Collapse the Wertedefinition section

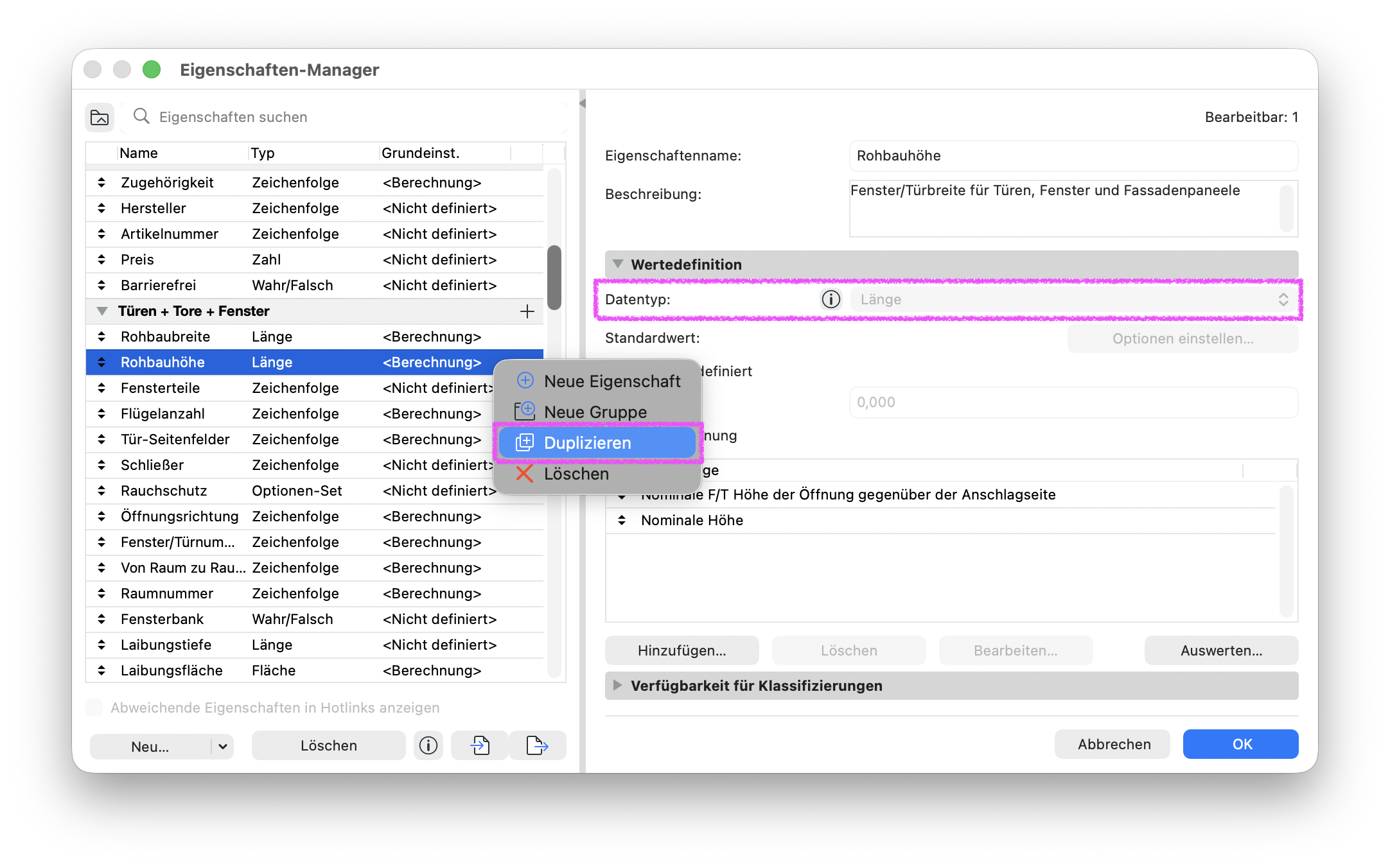(x=618, y=264)
